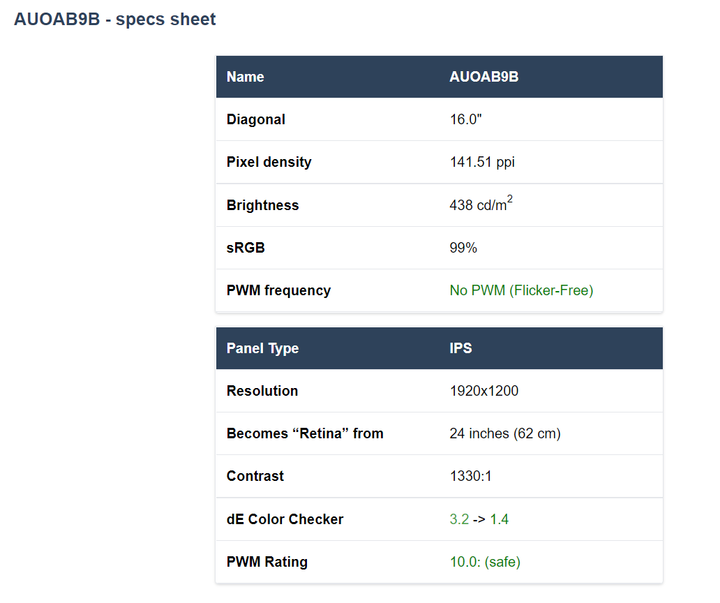Select the PWM frequency label
The width and height of the screenshot is (720, 603).
point(279,291)
